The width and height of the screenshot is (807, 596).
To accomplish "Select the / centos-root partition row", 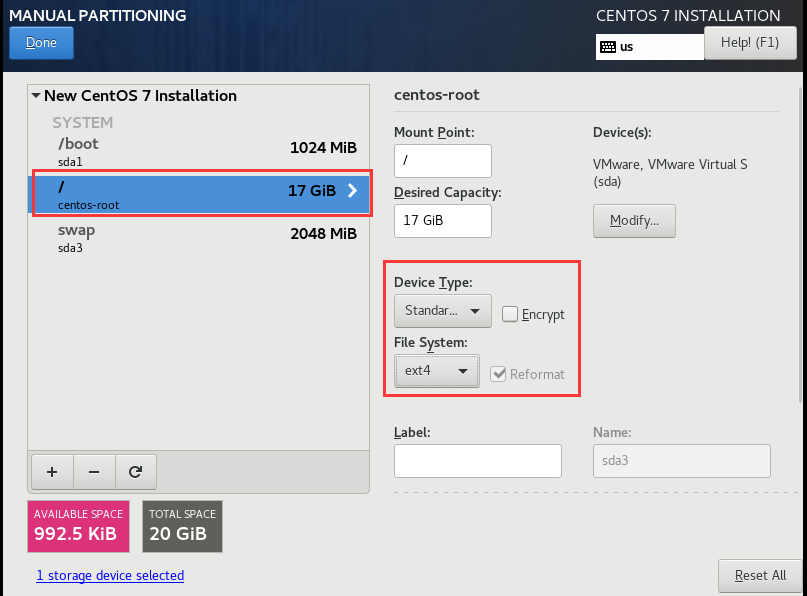I will point(199,194).
